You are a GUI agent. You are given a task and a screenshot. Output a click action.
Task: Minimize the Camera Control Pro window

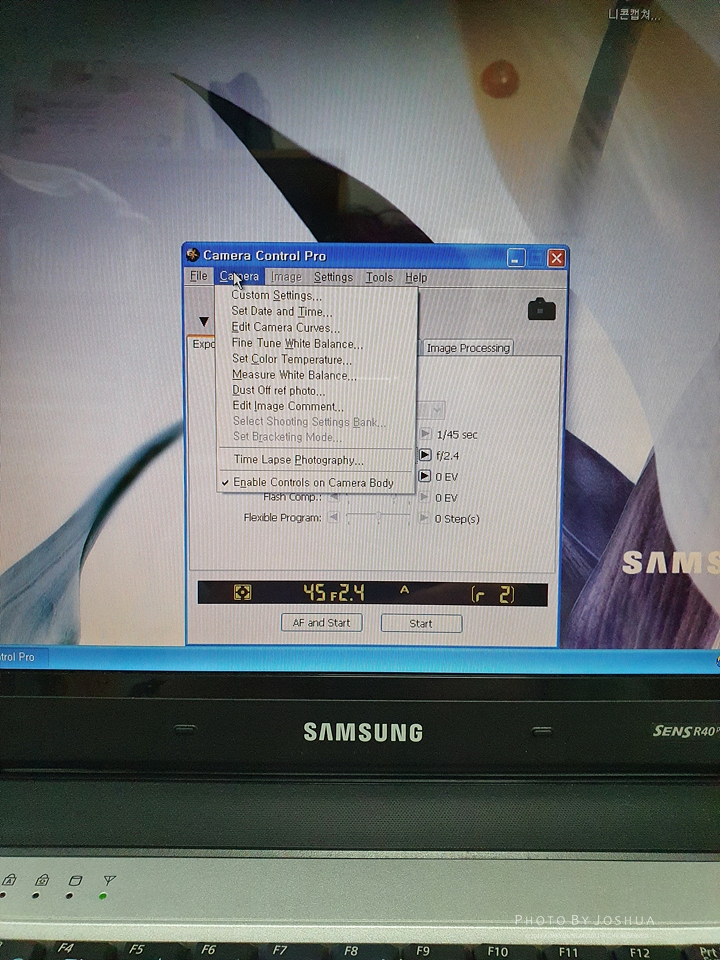coord(516,258)
